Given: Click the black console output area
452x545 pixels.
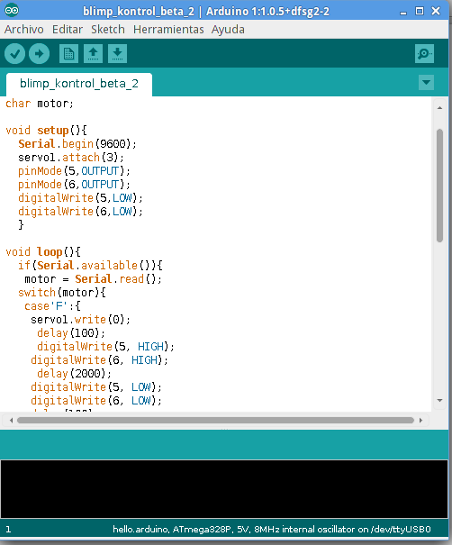Looking at the screenshot, I should point(224,489).
